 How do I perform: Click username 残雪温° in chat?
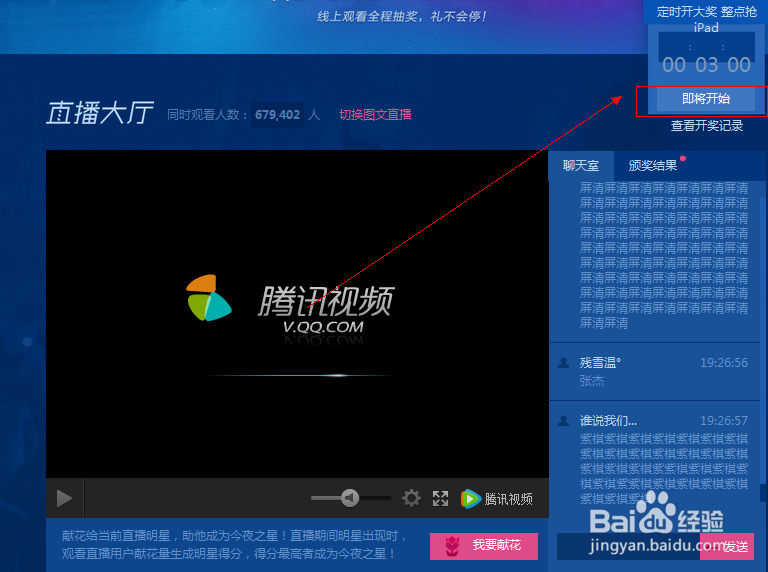point(600,363)
